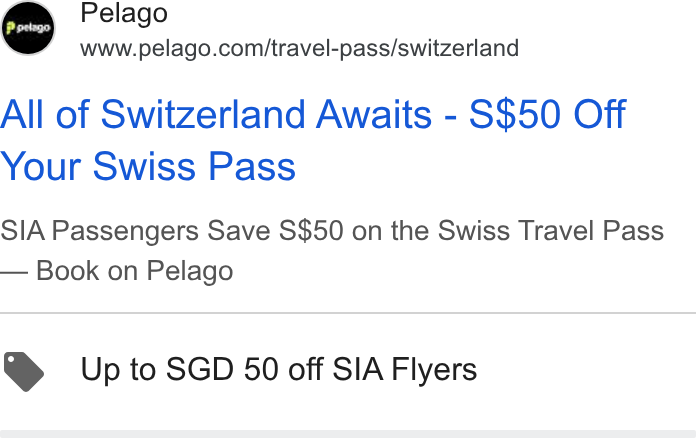Click the gray price tag icon
696x438 pixels.
point(24,371)
